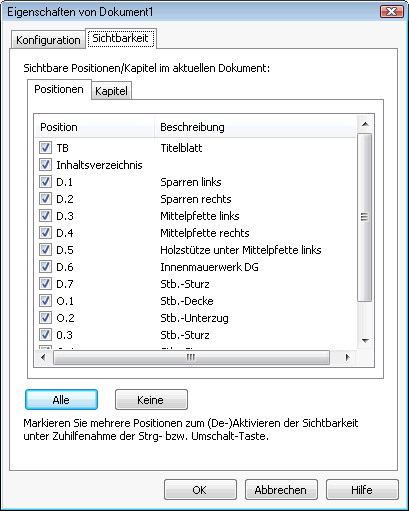Select the Positionen sub-tab

59,89
